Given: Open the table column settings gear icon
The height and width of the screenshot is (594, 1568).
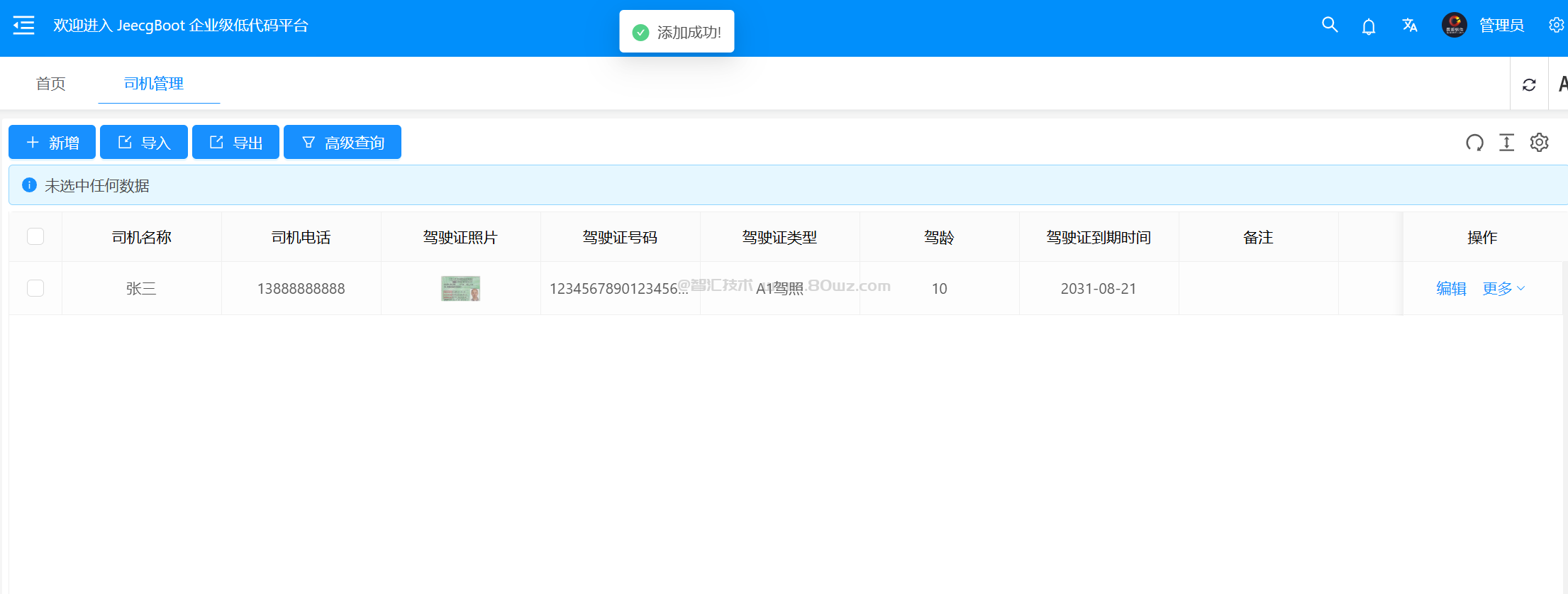Looking at the screenshot, I should 1539,143.
